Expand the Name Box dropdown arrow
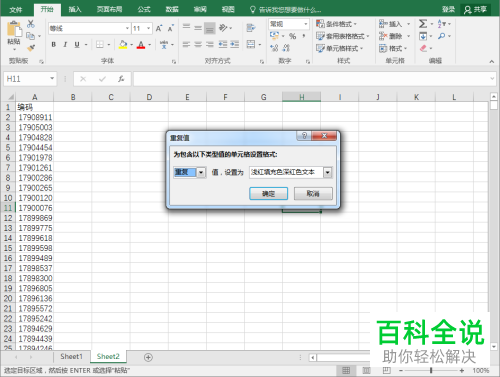This screenshot has width=500, height=377. pyautogui.click(x=52, y=79)
